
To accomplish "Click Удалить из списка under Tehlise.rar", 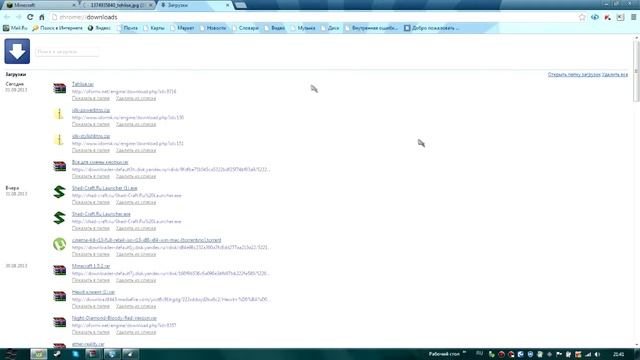I will point(136,98).
